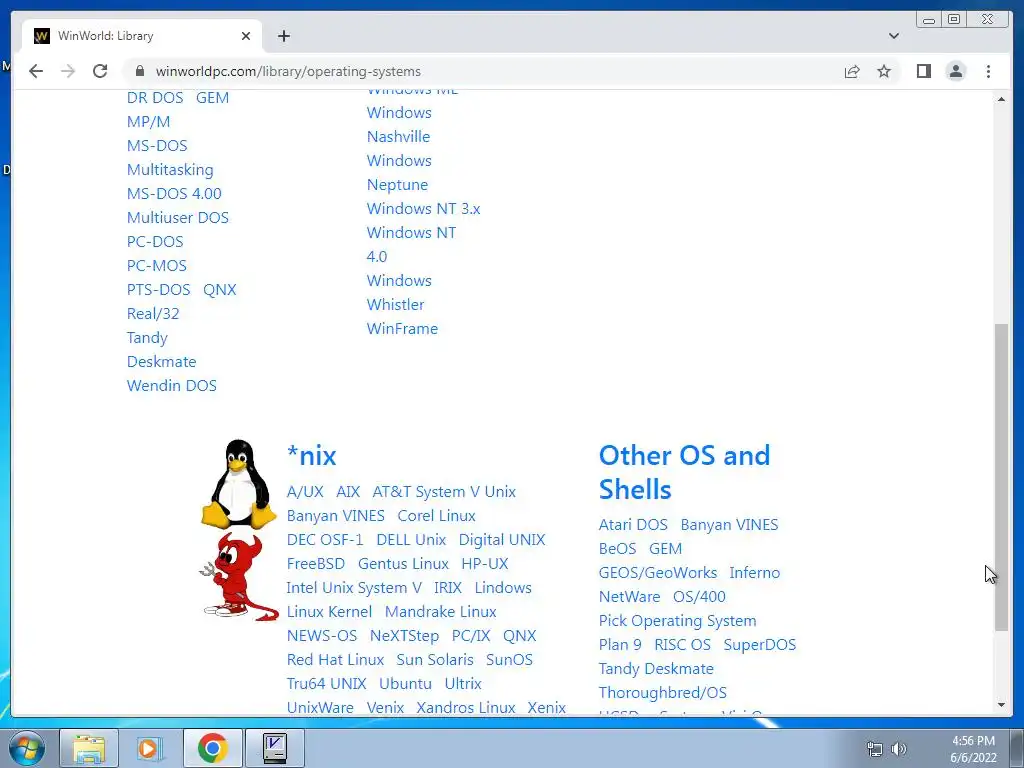Screen dimensions: 1024x768
Task: Click the Tux penguin image
Action: click(x=238, y=483)
